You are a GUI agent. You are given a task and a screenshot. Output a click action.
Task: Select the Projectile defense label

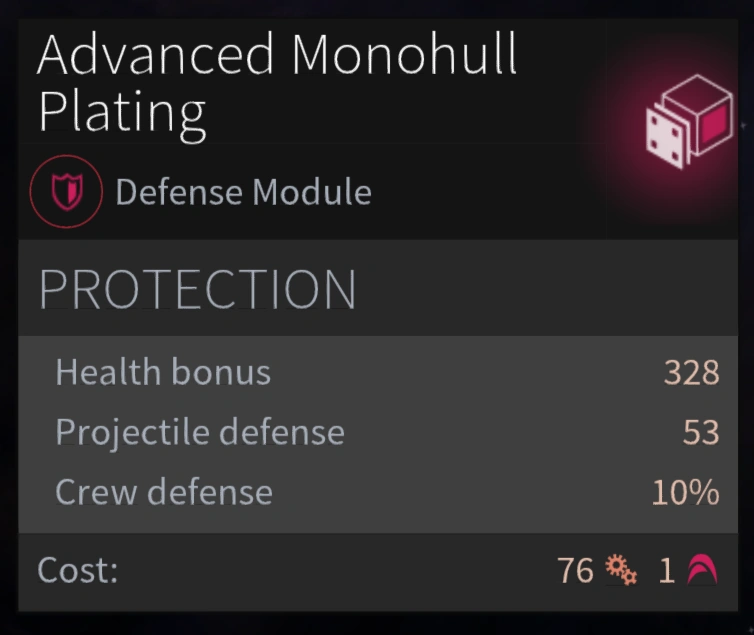pyautogui.click(x=200, y=432)
